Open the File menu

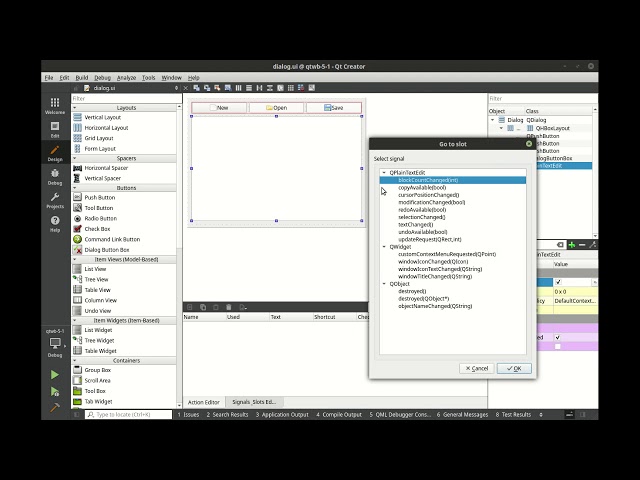coord(49,78)
